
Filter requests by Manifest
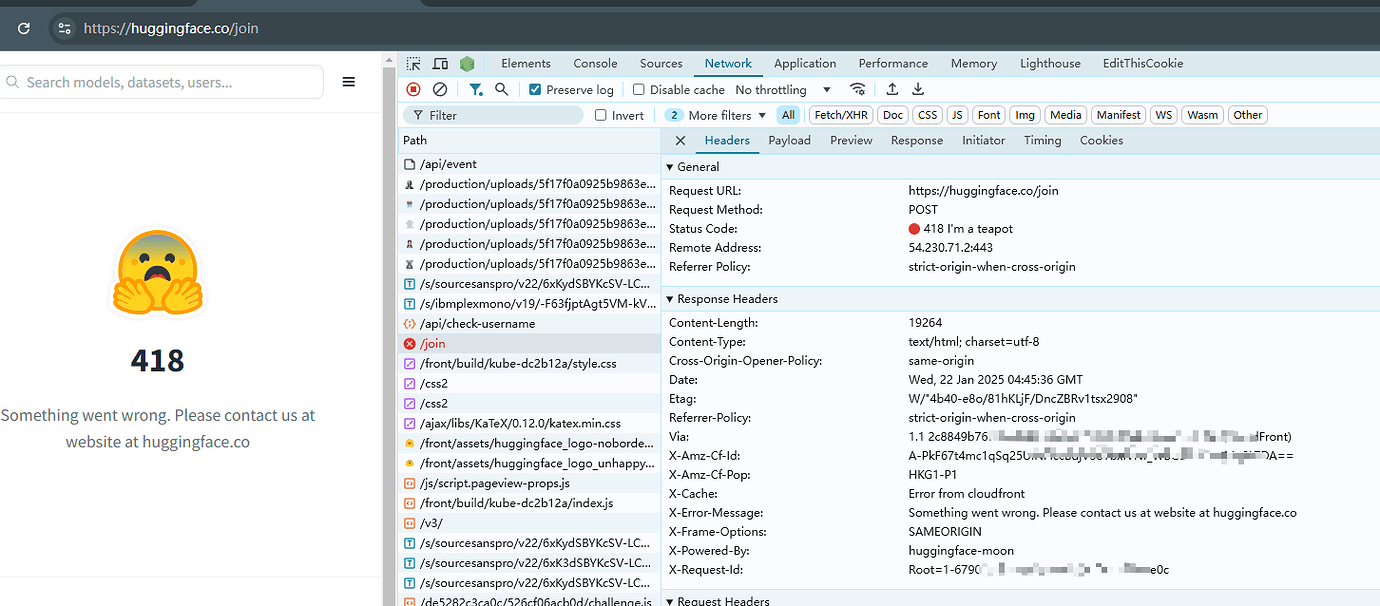(1119, 115)
